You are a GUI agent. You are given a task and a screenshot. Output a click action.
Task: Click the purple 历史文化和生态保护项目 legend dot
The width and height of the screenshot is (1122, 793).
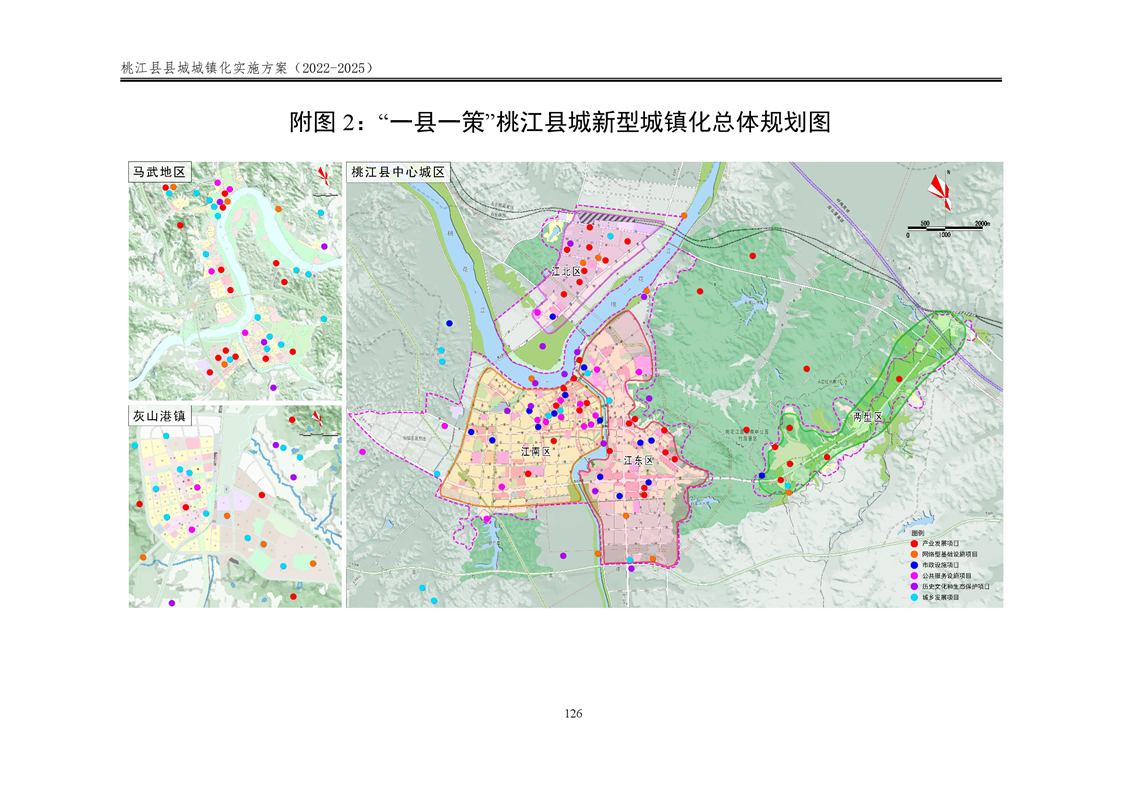click(914, 586)
